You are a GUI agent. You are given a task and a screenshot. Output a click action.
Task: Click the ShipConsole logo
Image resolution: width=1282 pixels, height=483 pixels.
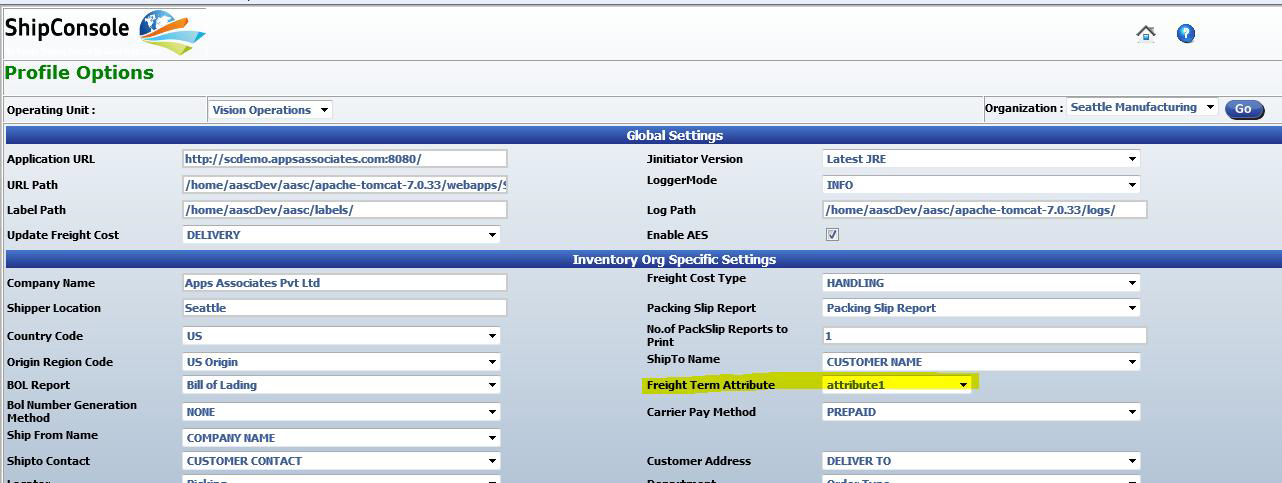[x=104, y=33]
